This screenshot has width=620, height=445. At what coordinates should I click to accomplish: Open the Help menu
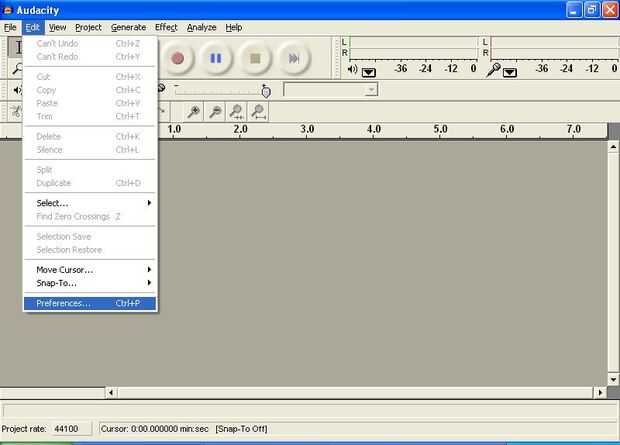point(234,27)
